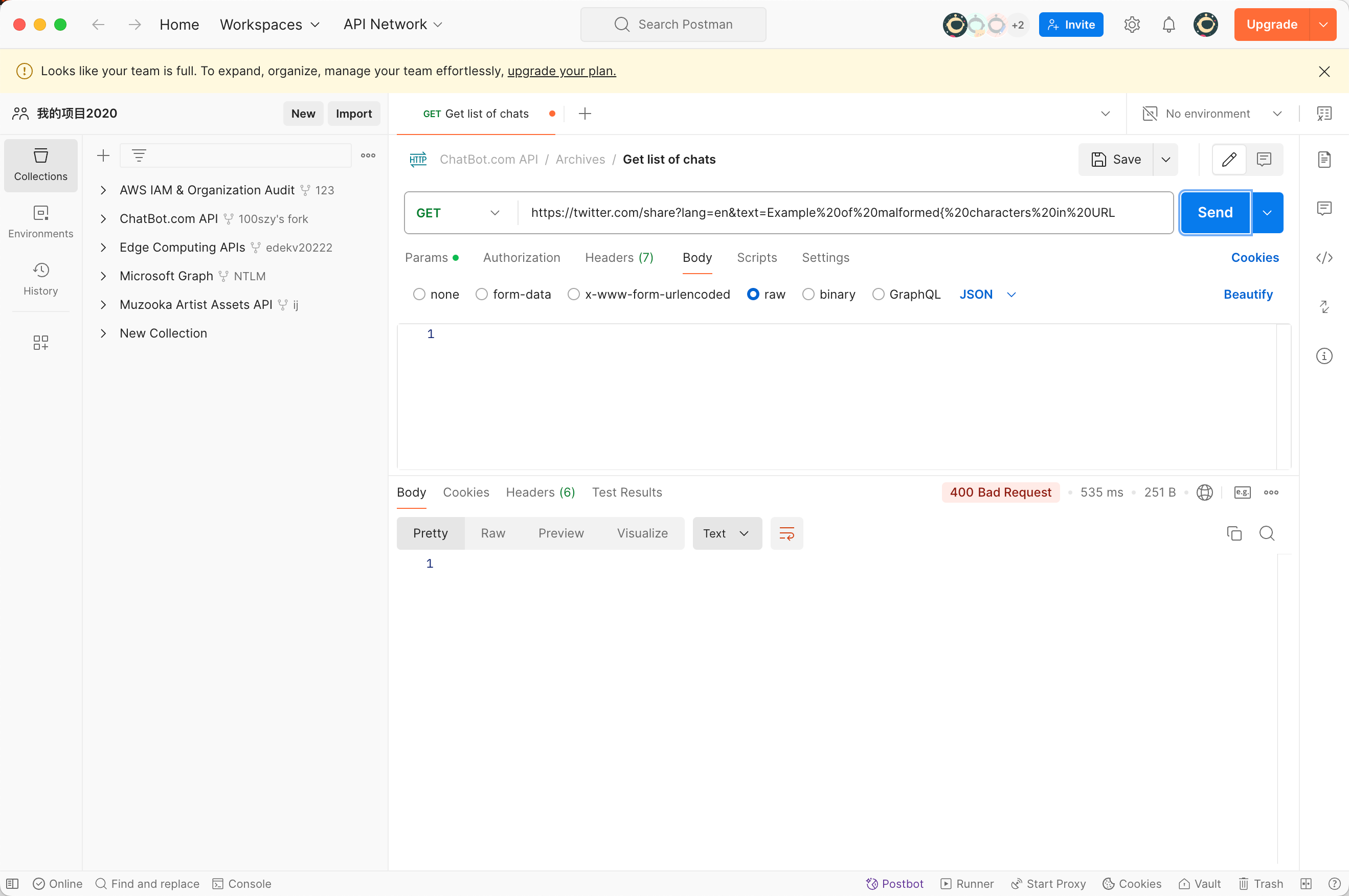Open the related requests arrows icon
Image resolution: width=1349 pixels, height=896 pixels.
click(1324, 307)
